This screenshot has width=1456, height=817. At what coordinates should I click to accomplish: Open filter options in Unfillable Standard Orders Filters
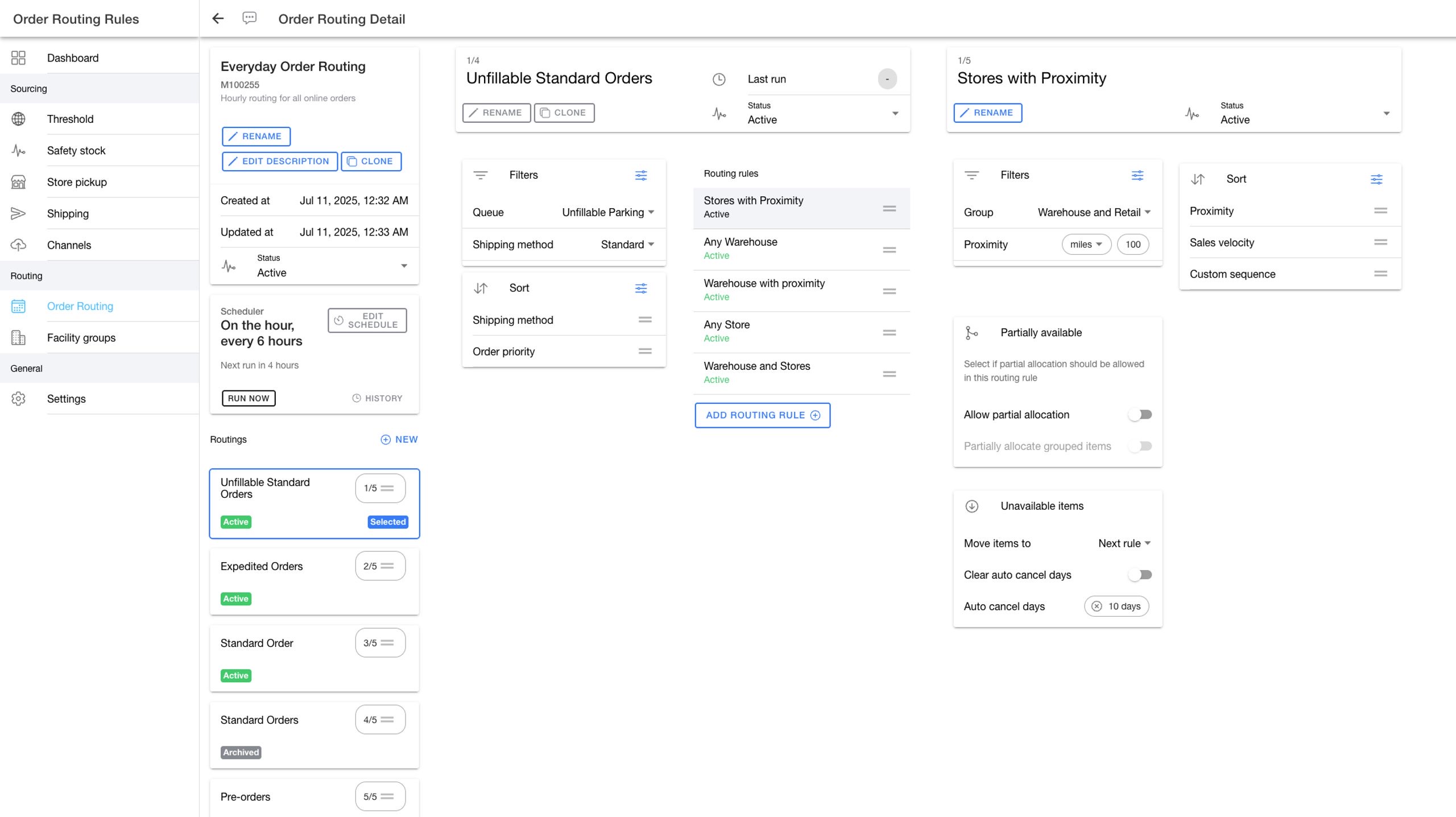641,175
